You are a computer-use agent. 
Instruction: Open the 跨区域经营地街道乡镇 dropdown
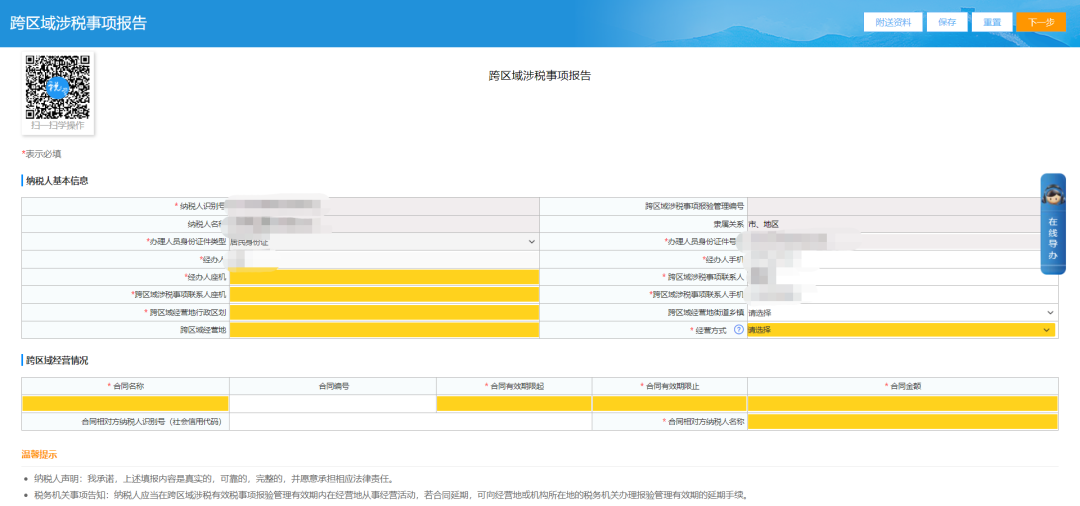(x=902, y=313)
